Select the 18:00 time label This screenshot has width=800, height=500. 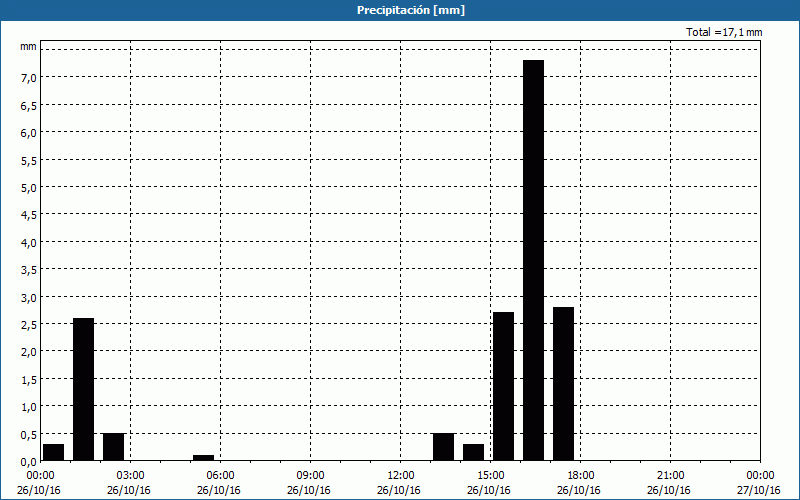(581, 476)
